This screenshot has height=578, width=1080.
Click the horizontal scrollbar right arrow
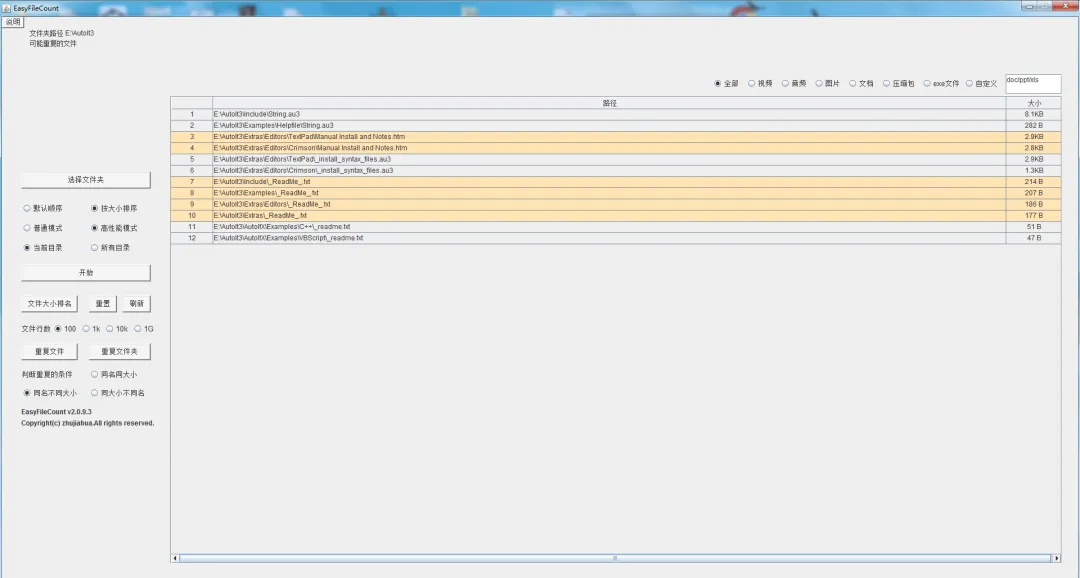[x=1057, y=558]
